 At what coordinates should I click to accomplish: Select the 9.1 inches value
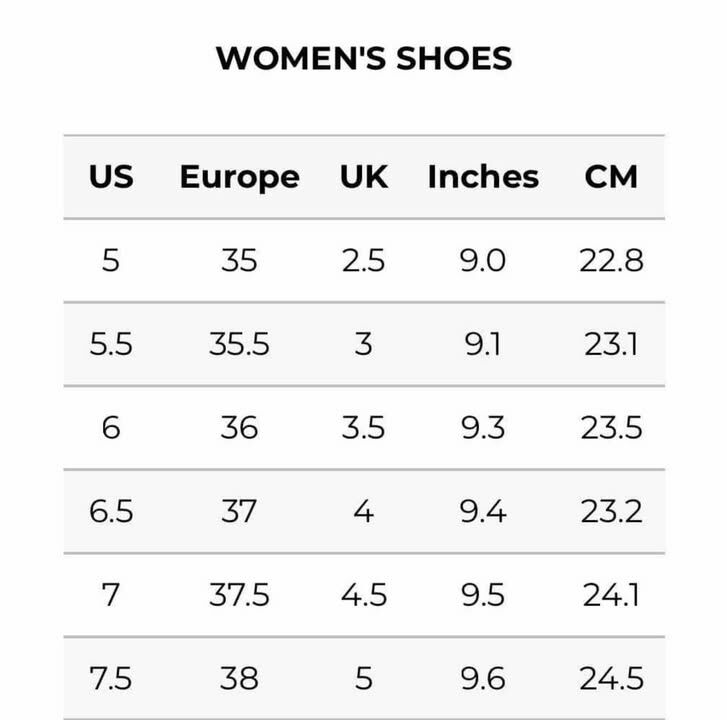(483, 345)
